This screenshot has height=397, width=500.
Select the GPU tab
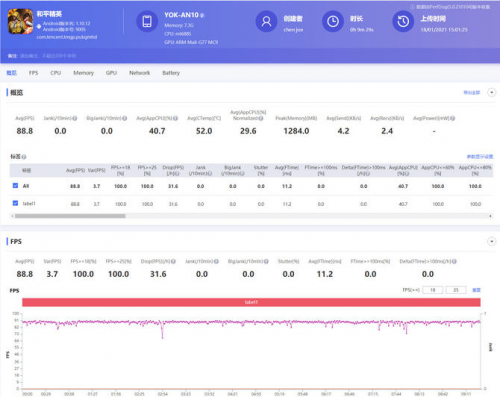[111, 73]
